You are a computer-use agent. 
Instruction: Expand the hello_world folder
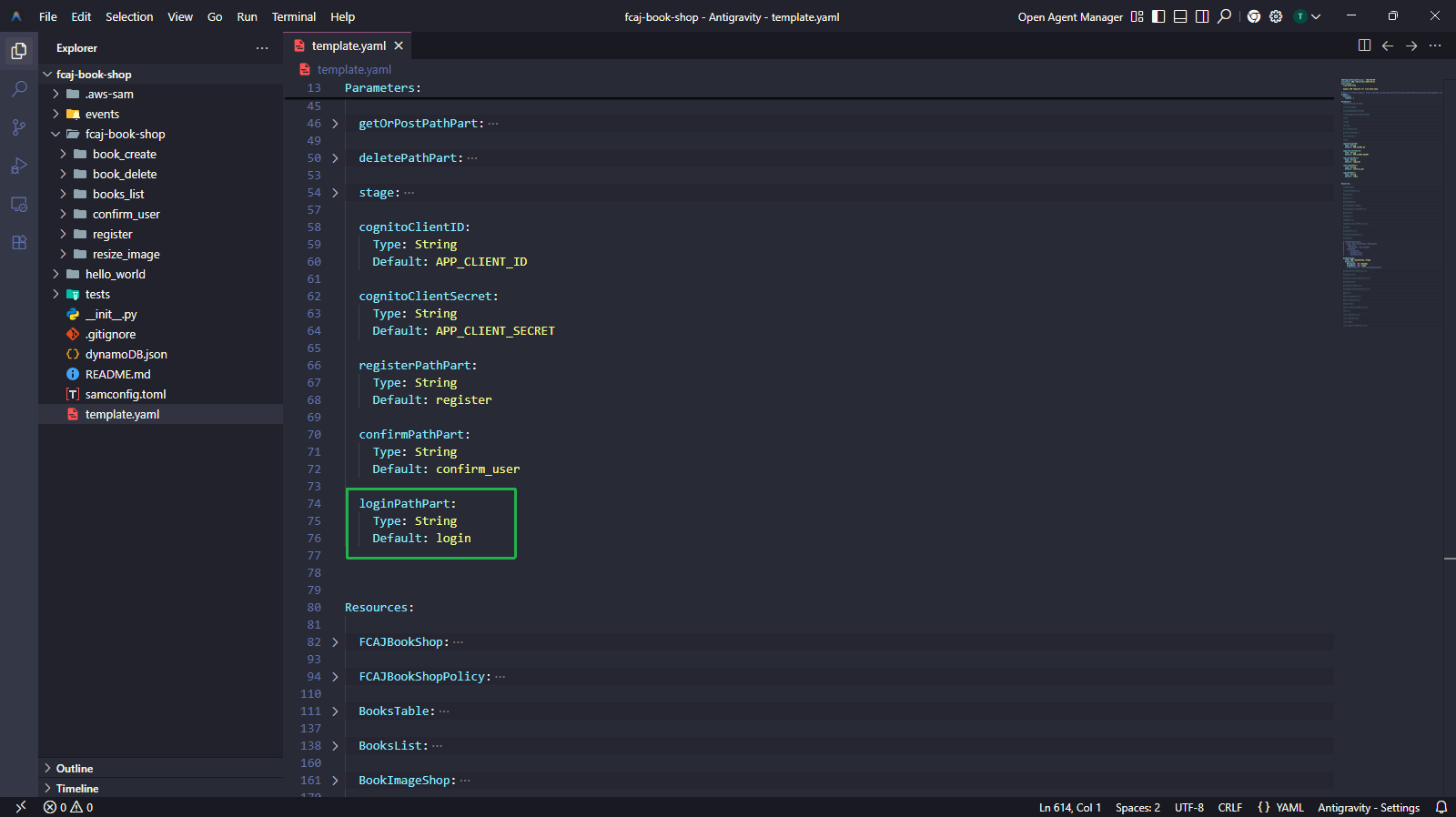(160, 275)
